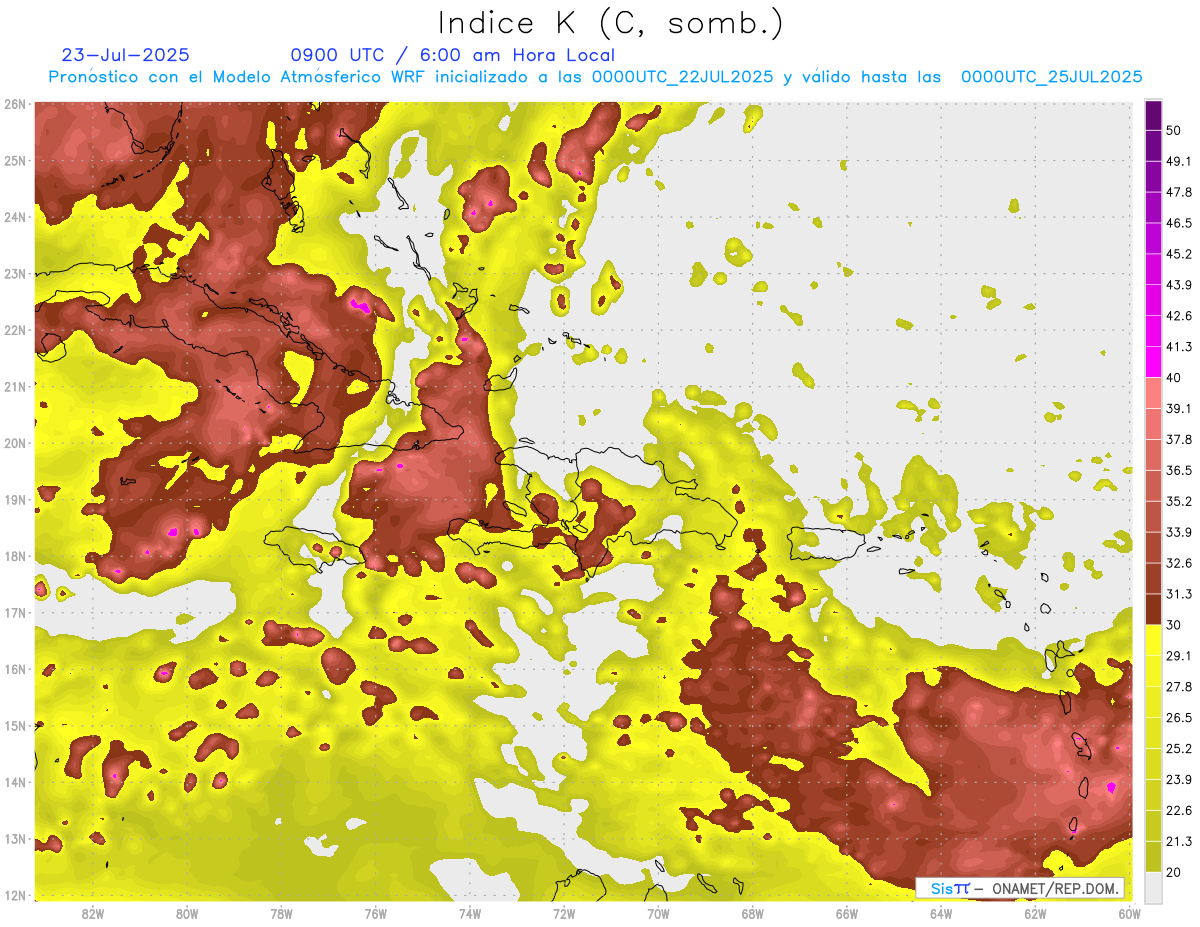This screenshot has width=1200, height=927.
Task: Click the colorbar value "32.6"
Action: tap(1178, 563)
